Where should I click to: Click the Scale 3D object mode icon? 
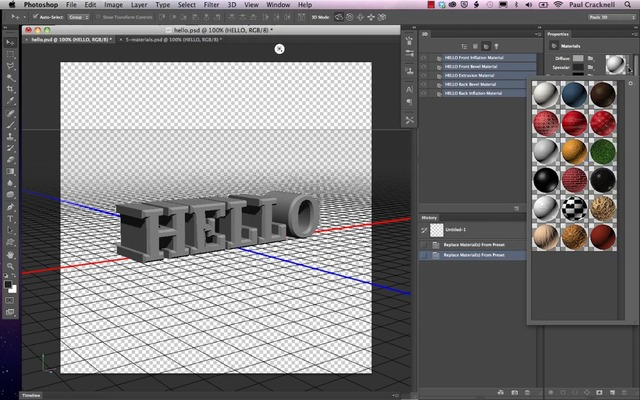pos(382,17)
